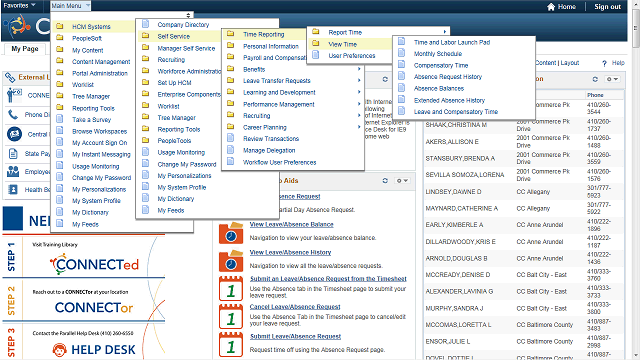Viewport: 640px width, 360px height.
Task: Expand the Benefits submenu folder
Action: (x=293, y=69)
